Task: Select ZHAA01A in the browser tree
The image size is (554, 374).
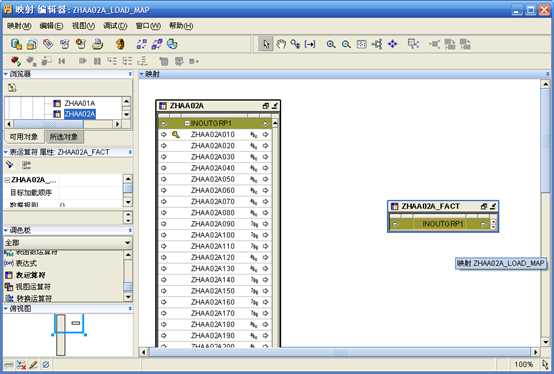Action: [x=80, y=103]
